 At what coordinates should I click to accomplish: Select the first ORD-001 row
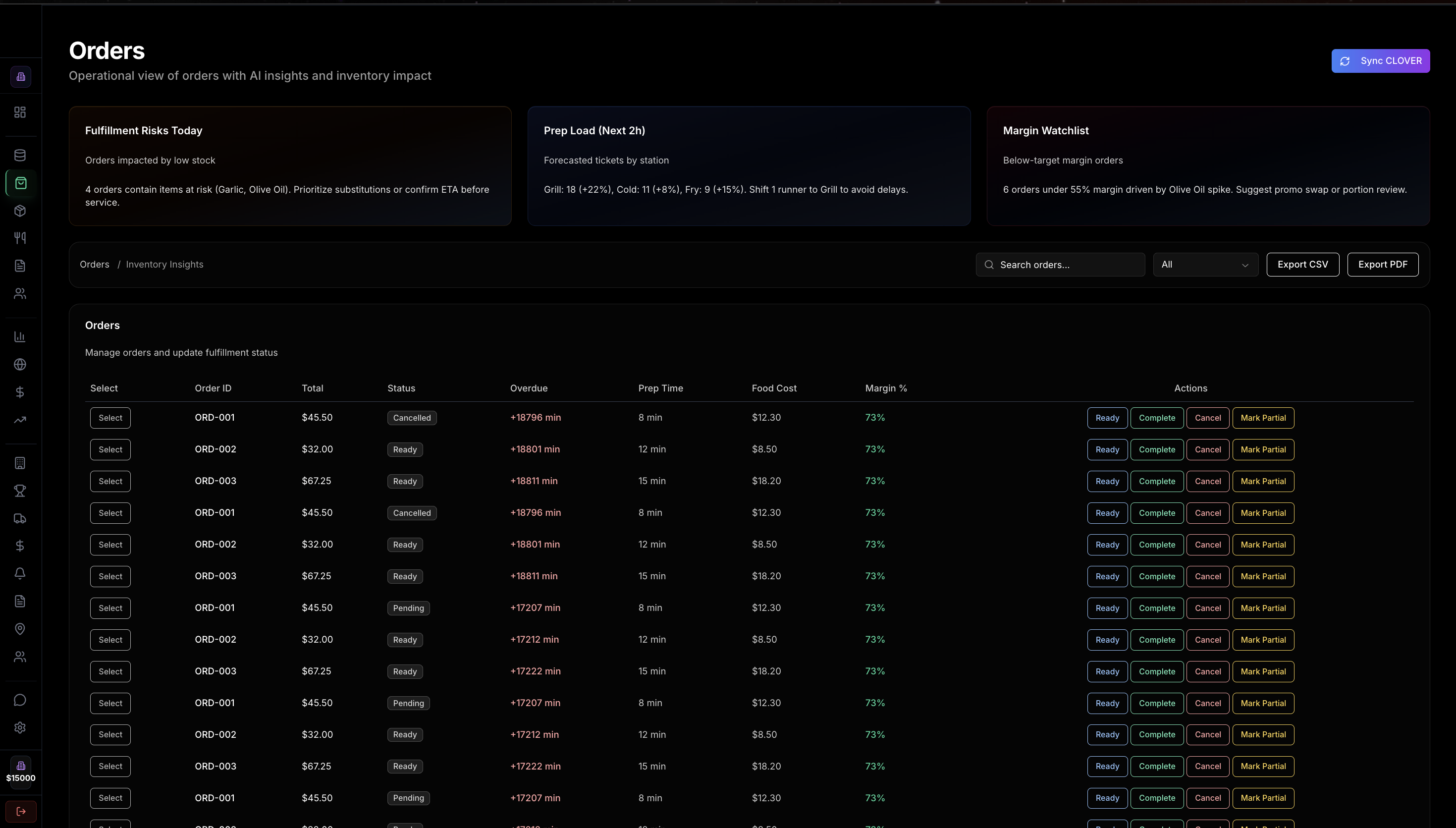[x=109, y=417]
